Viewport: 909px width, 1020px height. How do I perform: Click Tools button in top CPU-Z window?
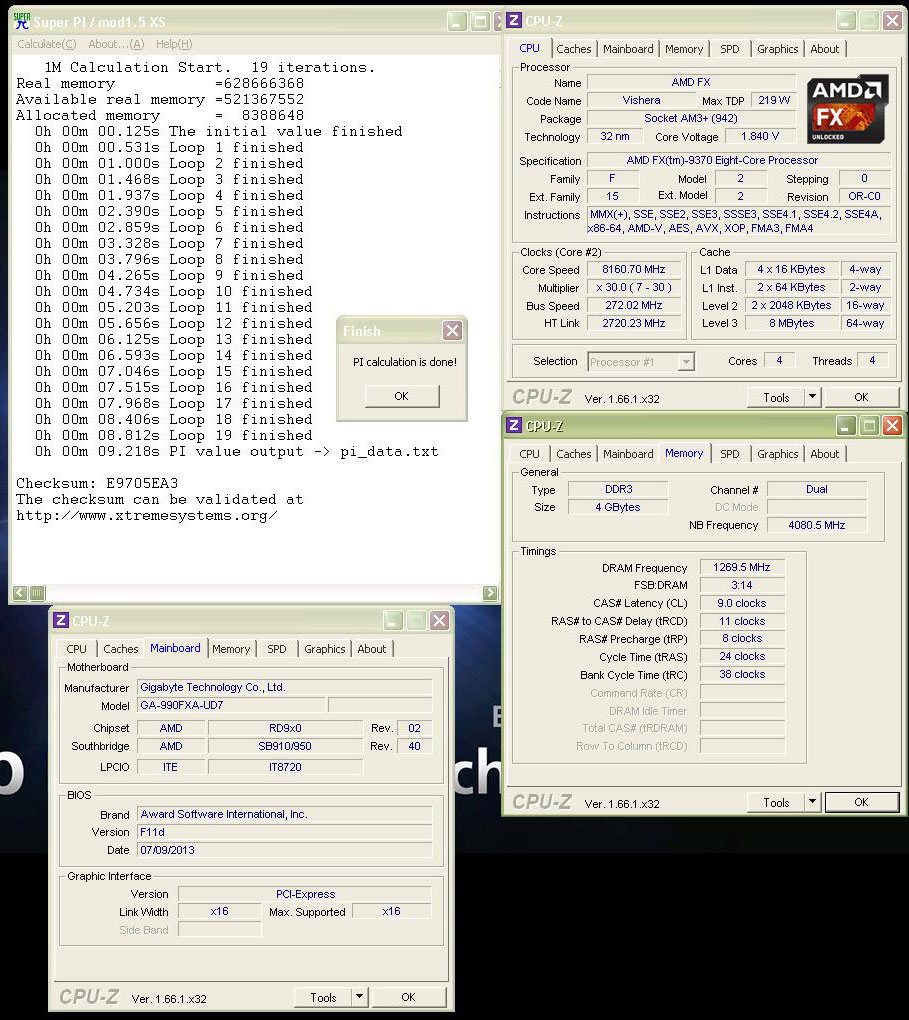click(776, 397)
